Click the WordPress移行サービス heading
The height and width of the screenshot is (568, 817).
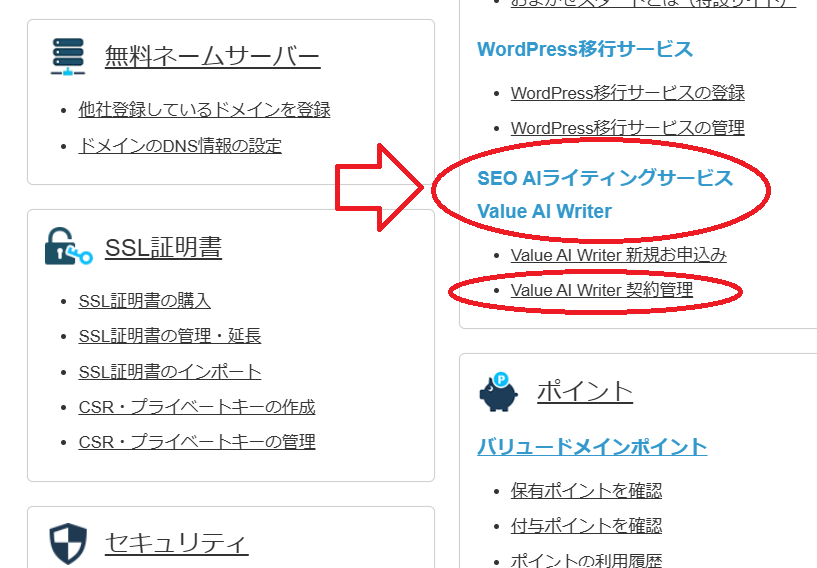click(x=585, y=50)
